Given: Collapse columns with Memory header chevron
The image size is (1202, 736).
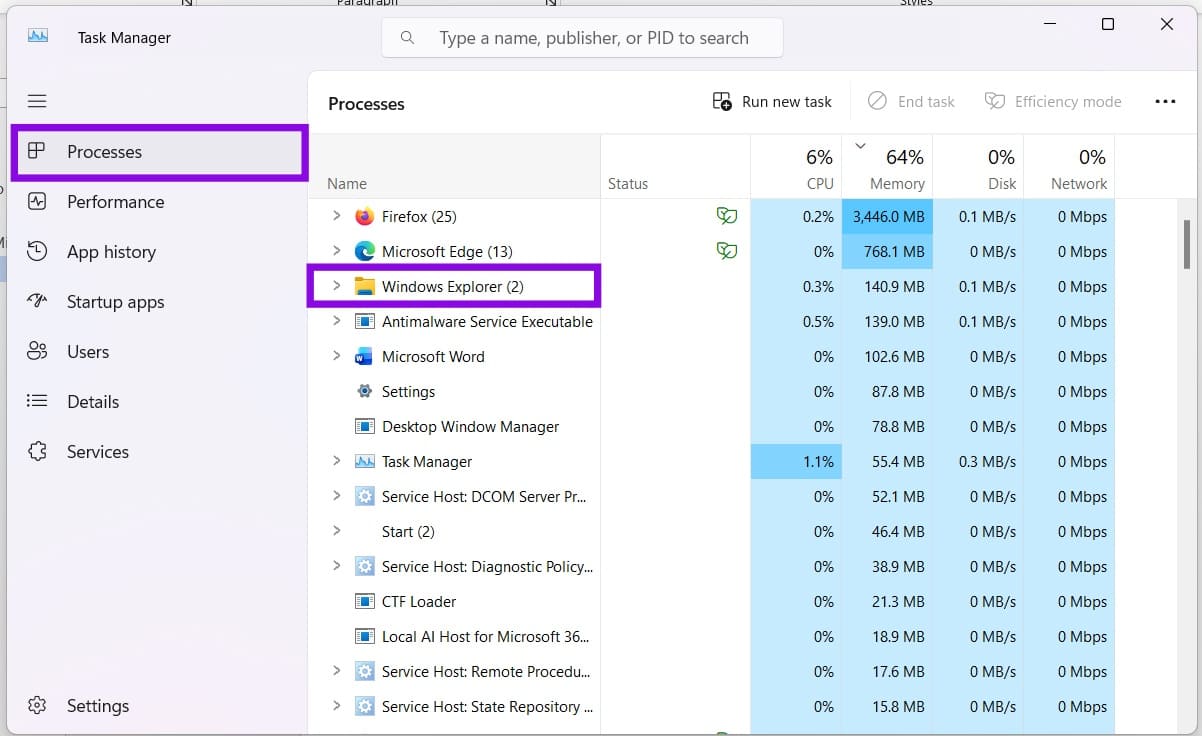Looking at the screenshot, I should [860, 146].
